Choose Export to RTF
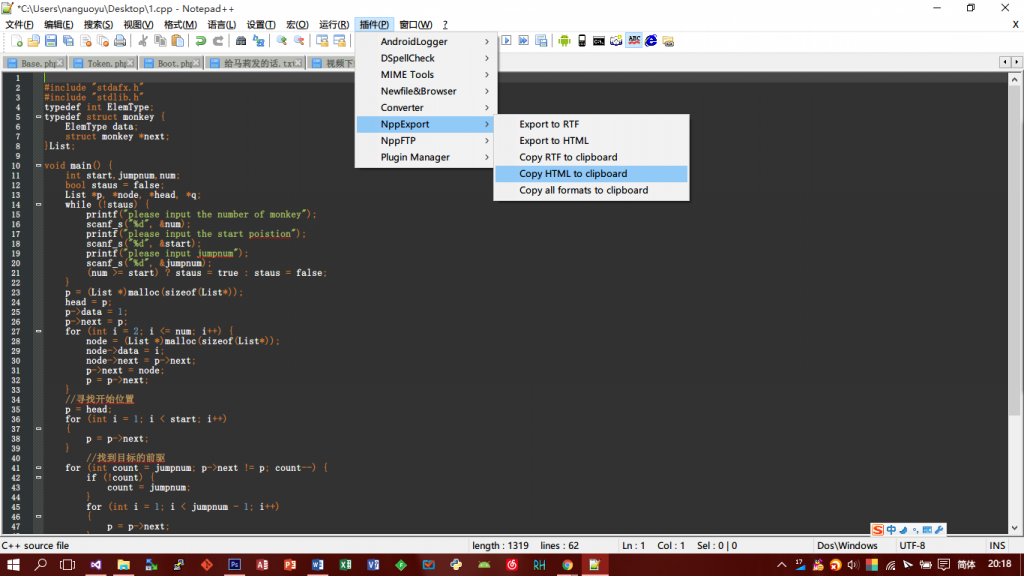Image resolution: width=1024 pixels, height=576 pixels. [x=591, y=124]
